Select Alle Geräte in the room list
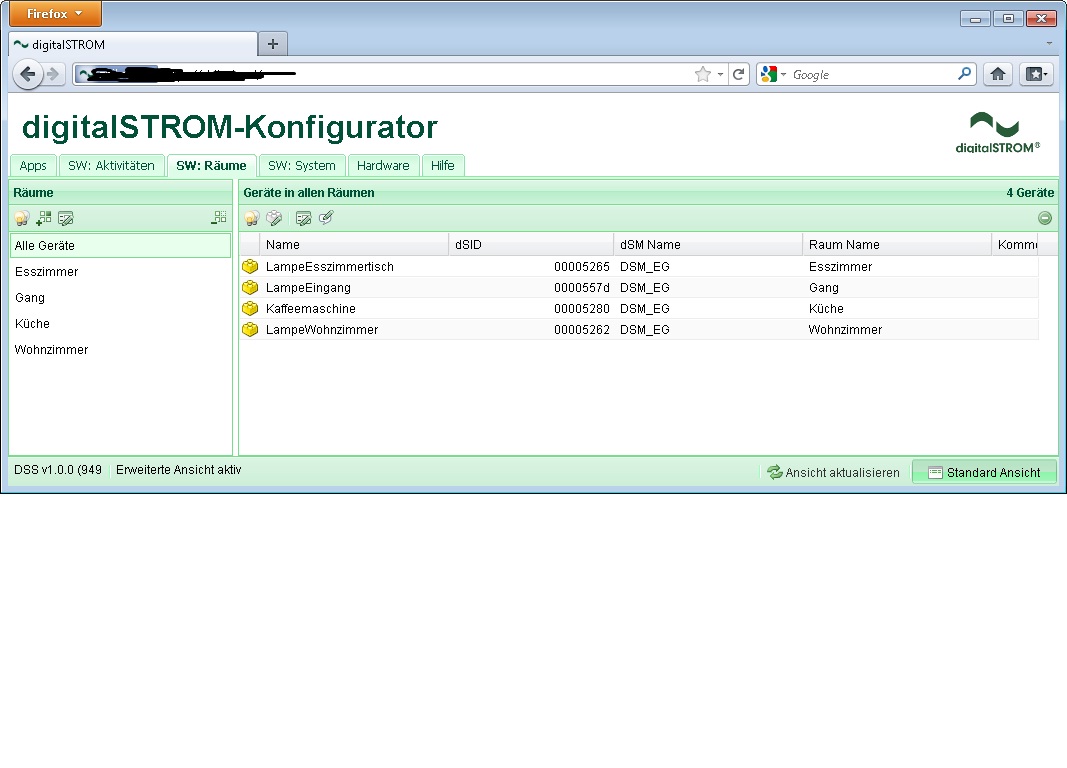The image size is (1067, 768). 120,246
